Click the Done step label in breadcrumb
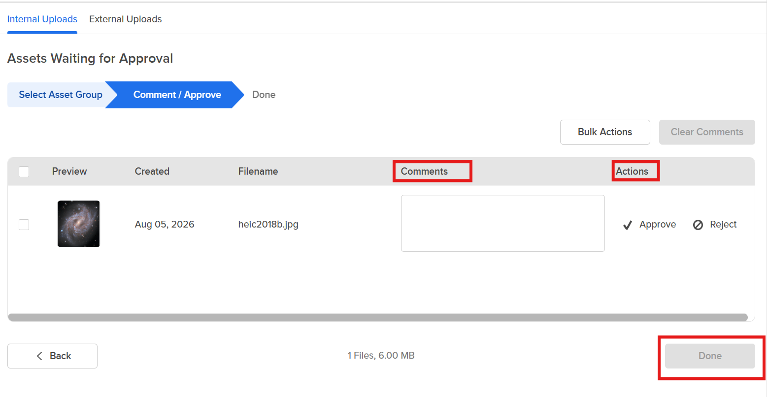This screenshot has height=398, width=770. coord(264,95)
